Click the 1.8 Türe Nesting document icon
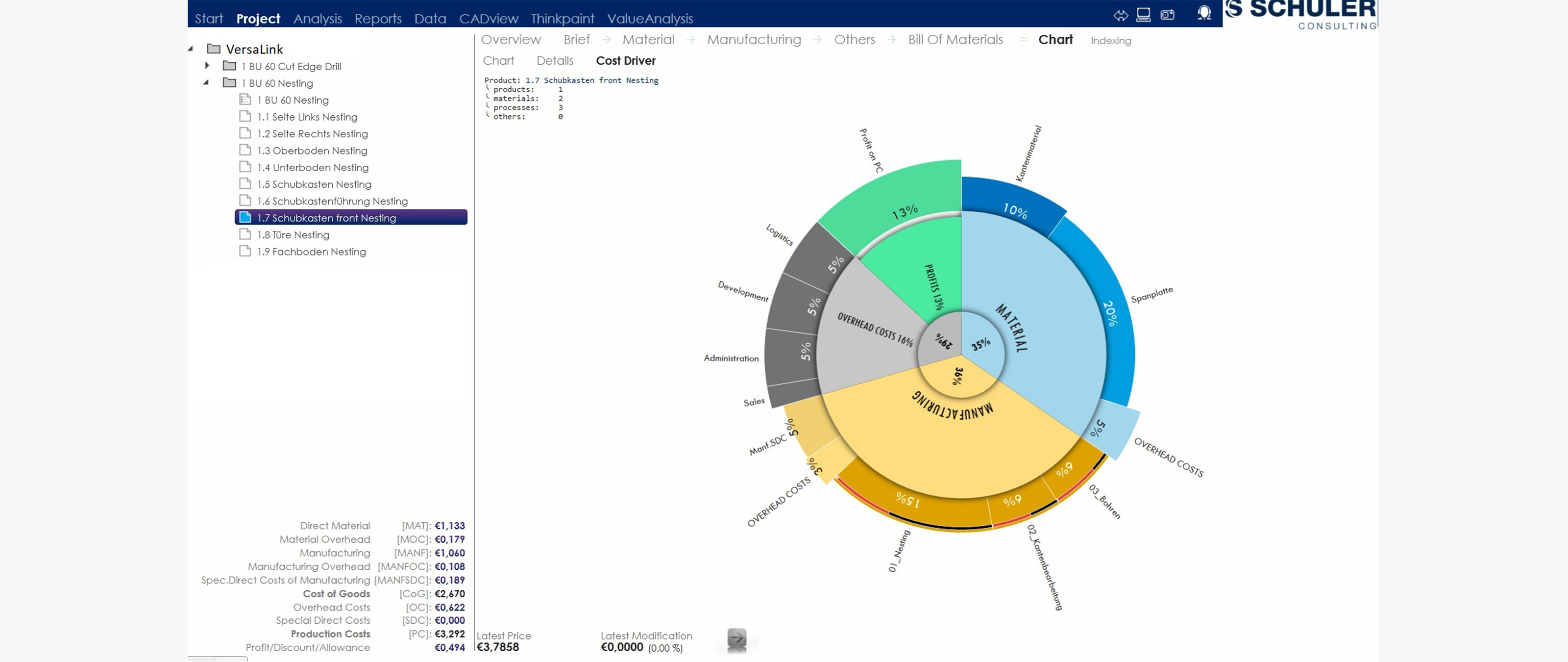The width and height of the screenshot is (1568, 662). click(245, 234)
